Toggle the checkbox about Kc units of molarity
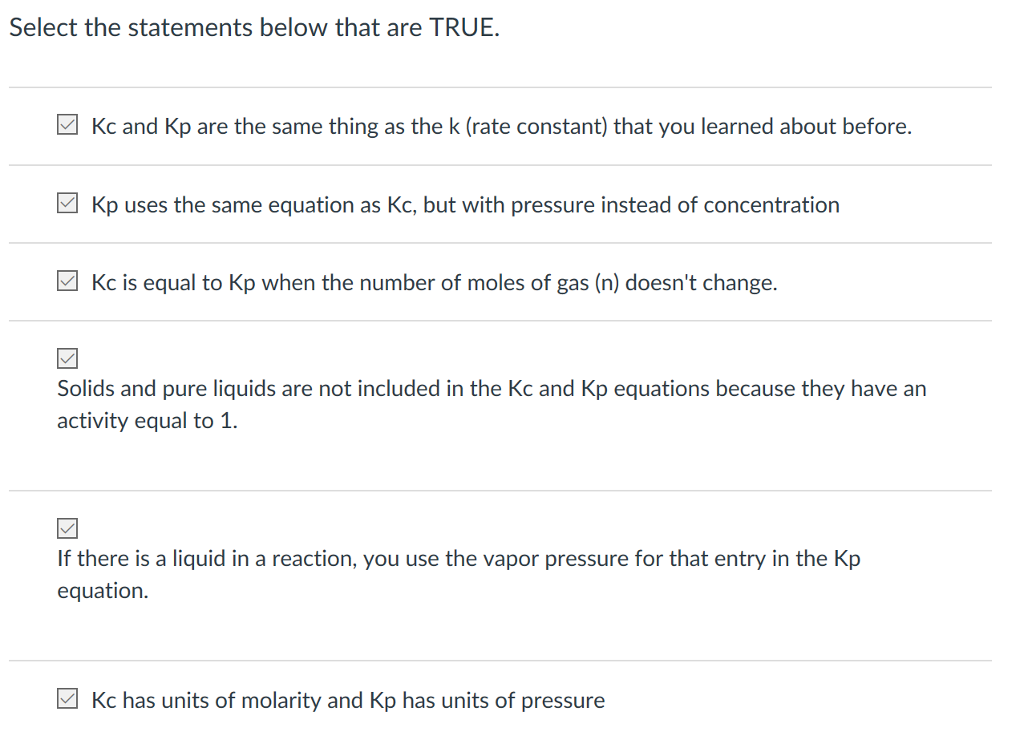 [x=67, y=698]
